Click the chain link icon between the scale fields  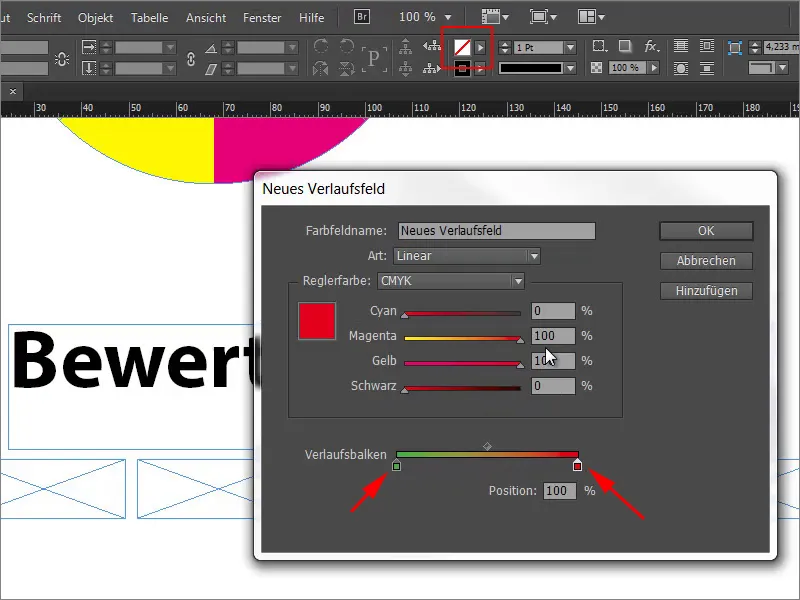click(192, 59)
